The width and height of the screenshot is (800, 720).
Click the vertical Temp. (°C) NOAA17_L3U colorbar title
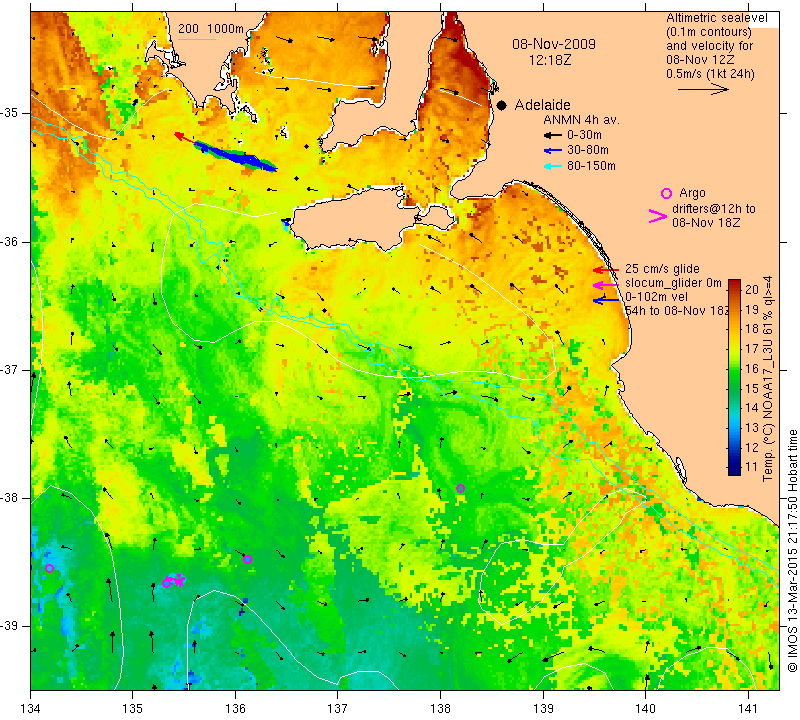(x=767, y=379)
